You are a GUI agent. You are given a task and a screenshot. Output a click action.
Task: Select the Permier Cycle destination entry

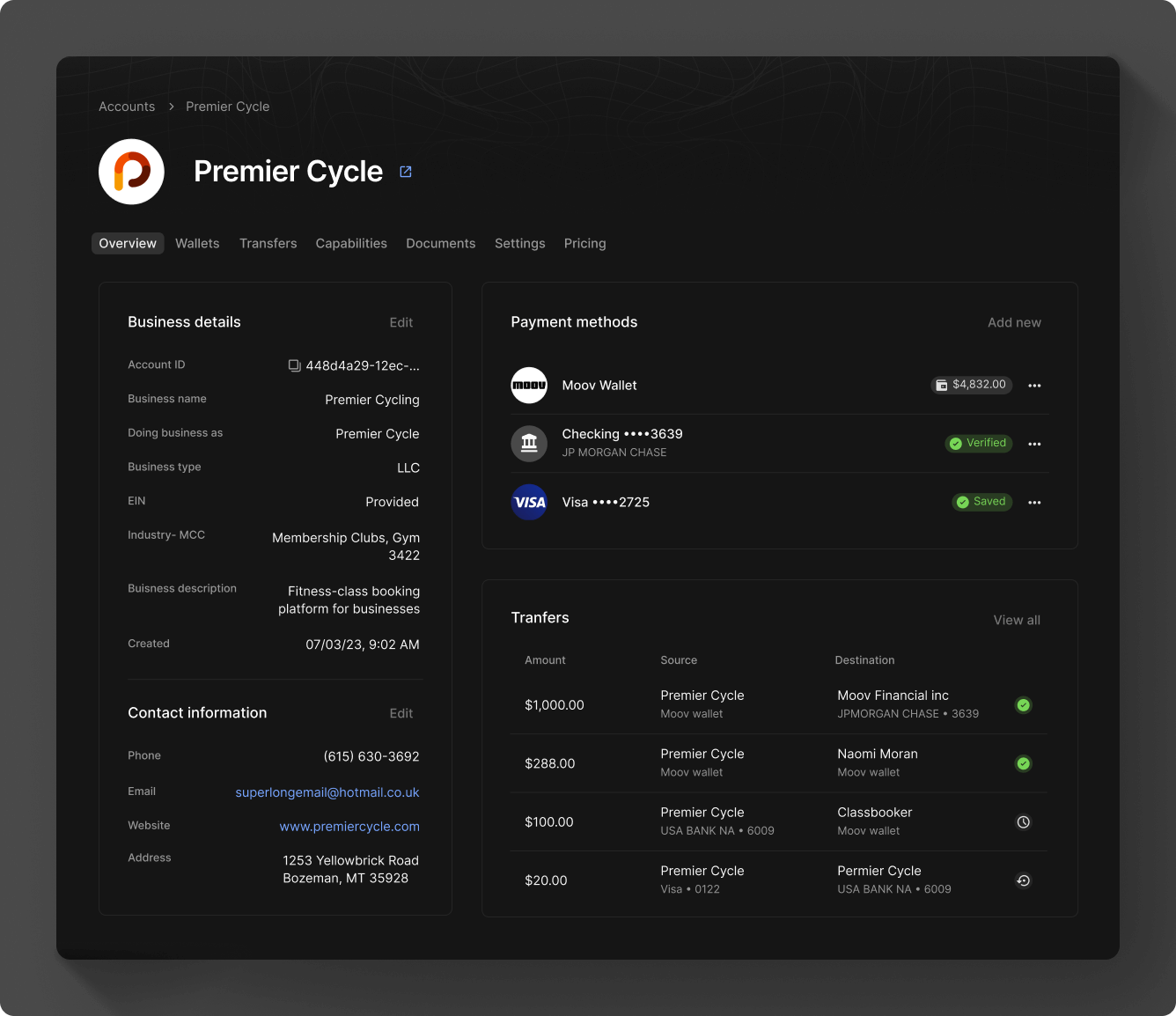(x=879, y=871)
